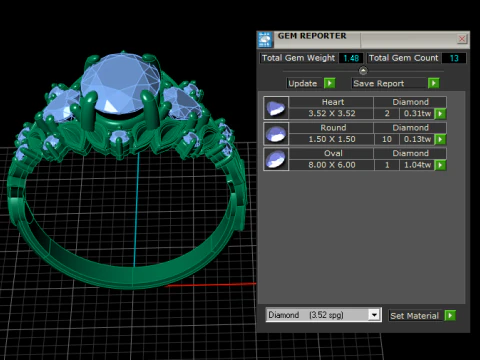Click the 0.31tw weight cell
This screenshot has width=480, height=360.
[x=417, y=113]
